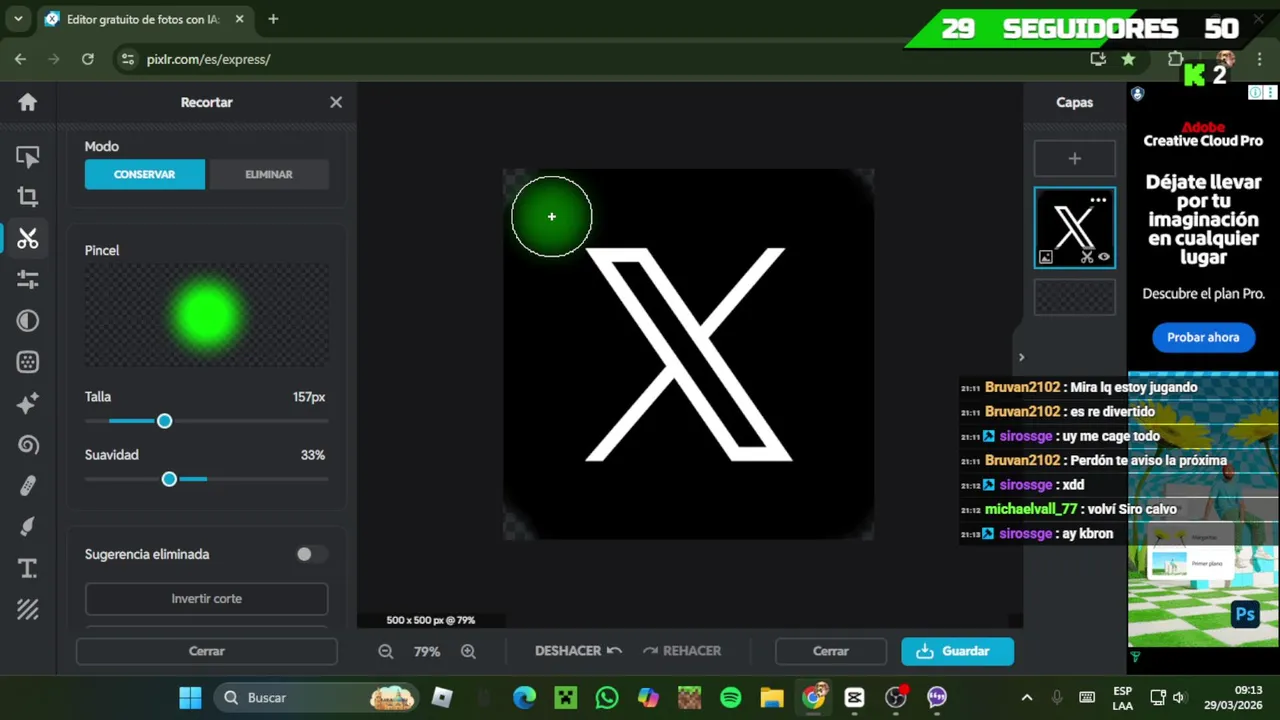This screenshot has height=720, width=1280.
Task: Select the empty transparent layer thumbnail
Action: pyautogui.click(x=1075, y=297)
